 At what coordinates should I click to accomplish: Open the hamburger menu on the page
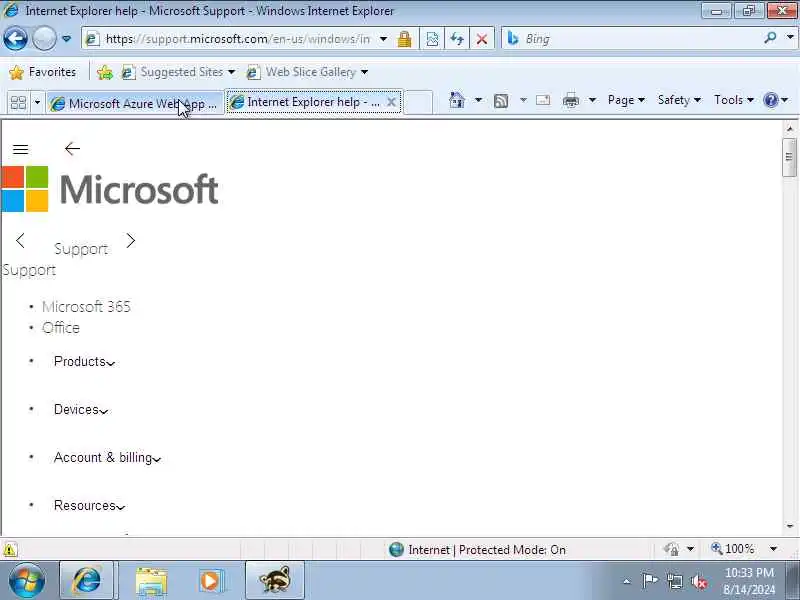pyautogui.click(x=20, y=149)
